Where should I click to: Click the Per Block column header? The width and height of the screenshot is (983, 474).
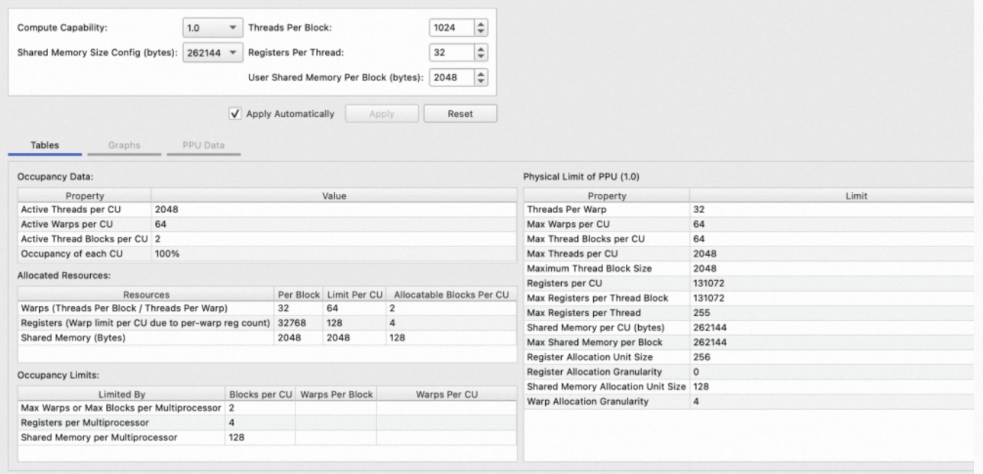click(298, 294)
